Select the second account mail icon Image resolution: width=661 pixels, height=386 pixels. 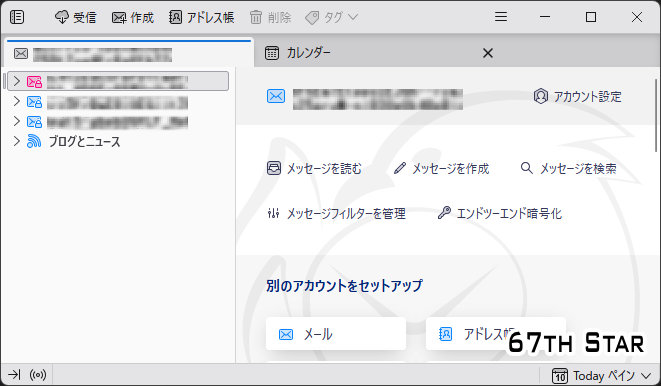34,102
